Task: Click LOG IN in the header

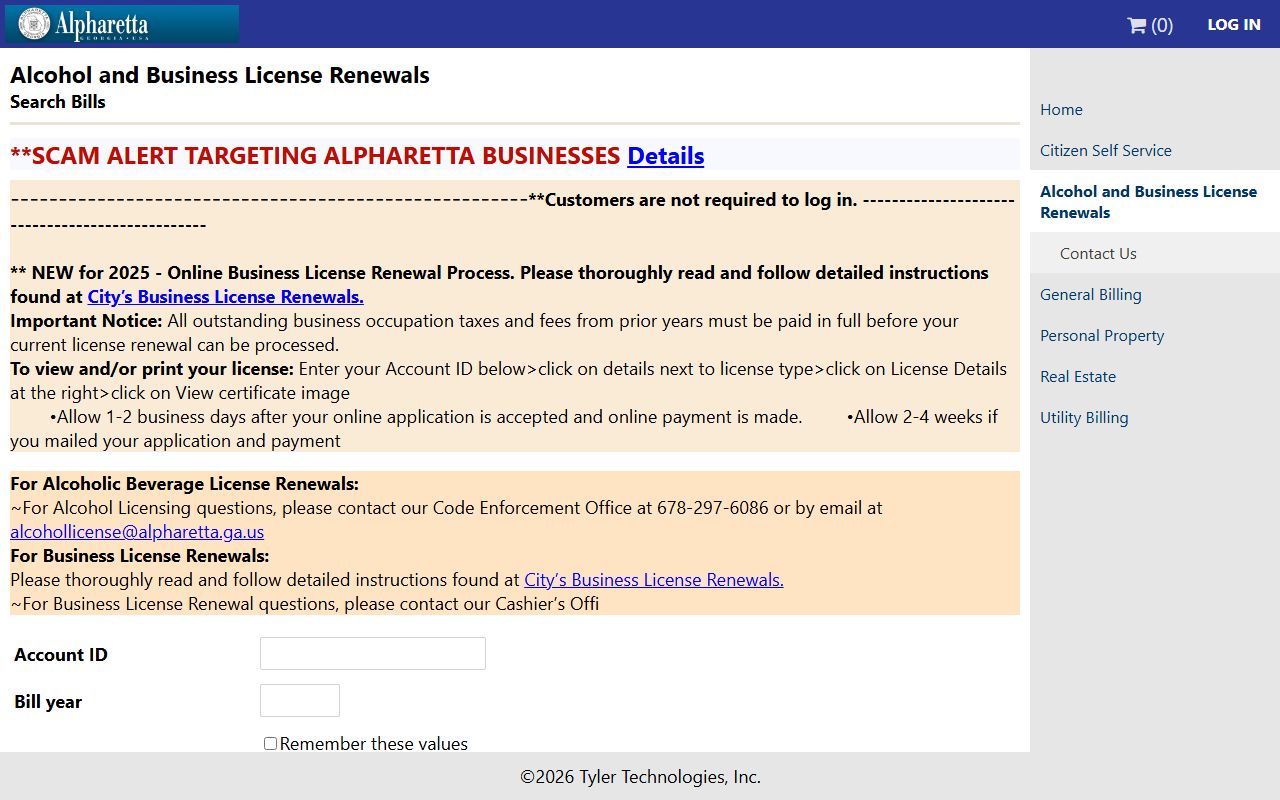Action: [x=1234, y=25]
